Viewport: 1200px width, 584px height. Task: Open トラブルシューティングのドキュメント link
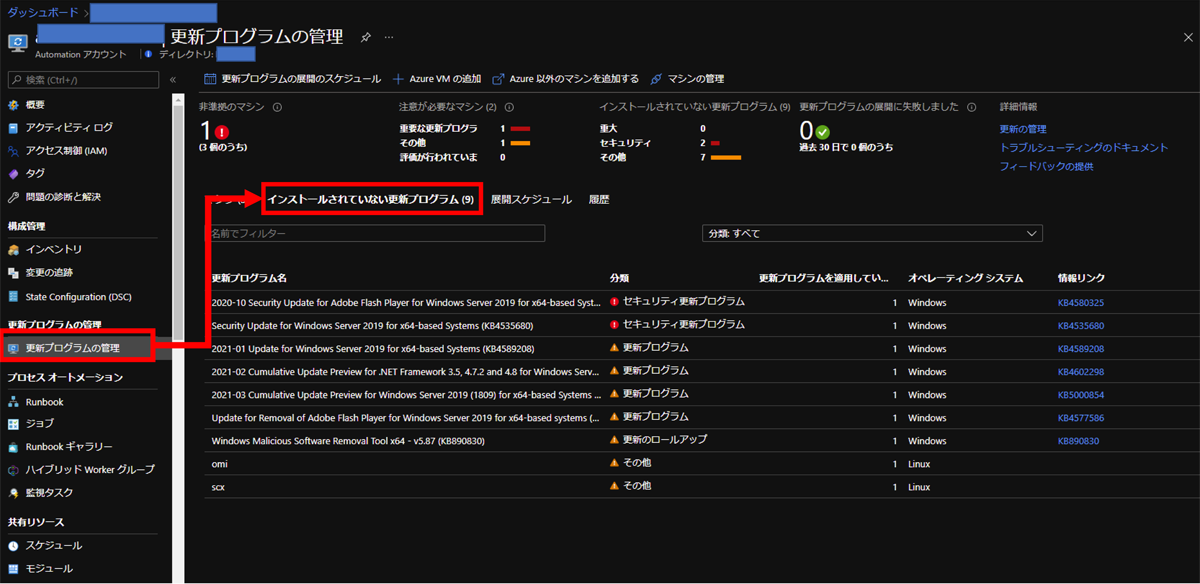tap(1084, 148)
